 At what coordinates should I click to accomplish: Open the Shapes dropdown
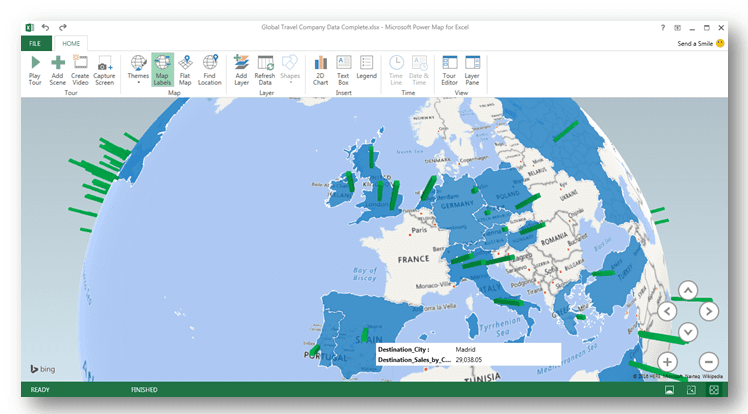click(x=290, y=71)
